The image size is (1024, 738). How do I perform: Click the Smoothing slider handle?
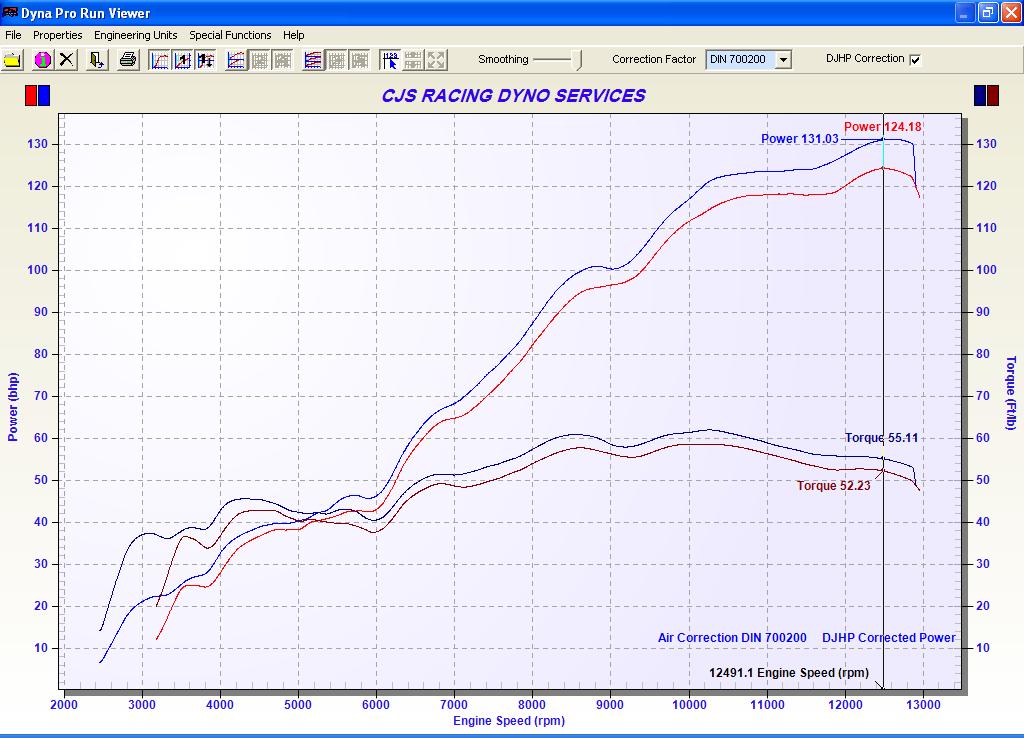point(578,60)
